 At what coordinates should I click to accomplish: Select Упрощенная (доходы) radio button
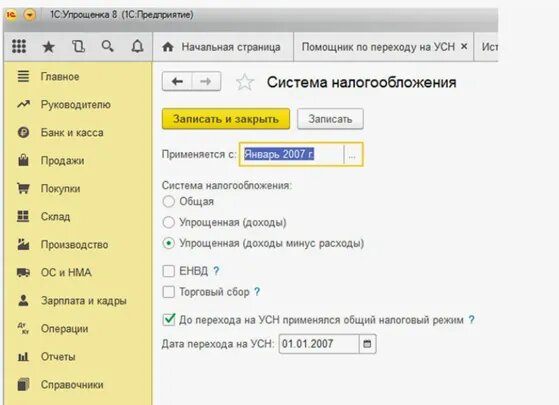click(168, 222)
